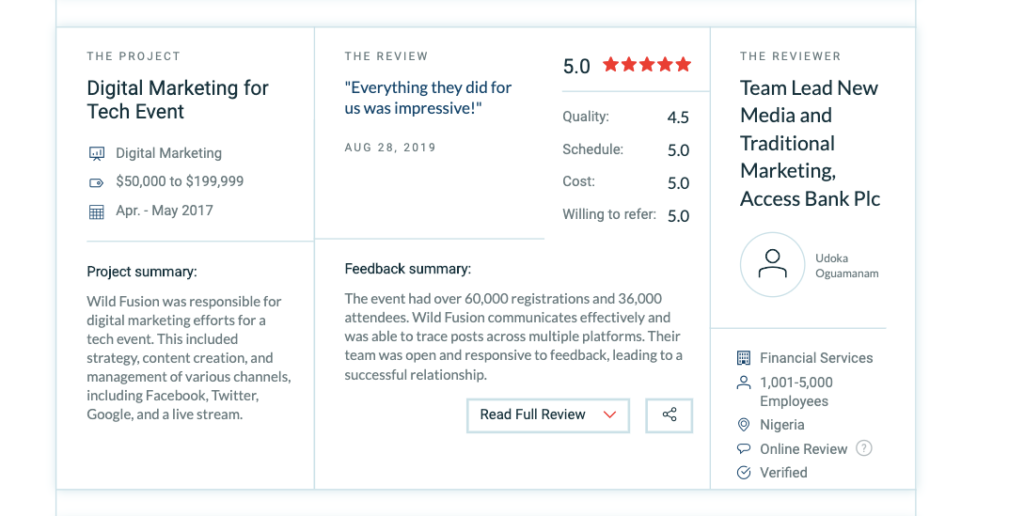Click the five red star rating

click(x=647, y=65)
